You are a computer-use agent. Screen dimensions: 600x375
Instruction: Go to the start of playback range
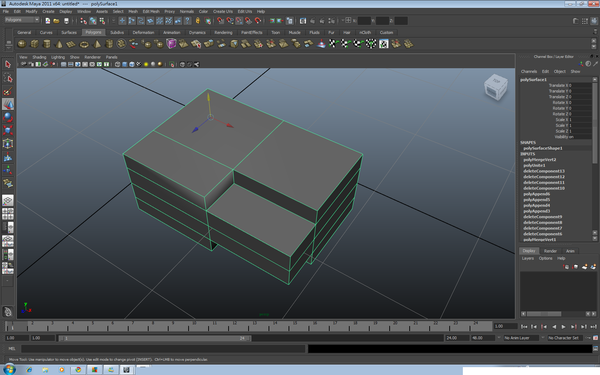point(524,327)
